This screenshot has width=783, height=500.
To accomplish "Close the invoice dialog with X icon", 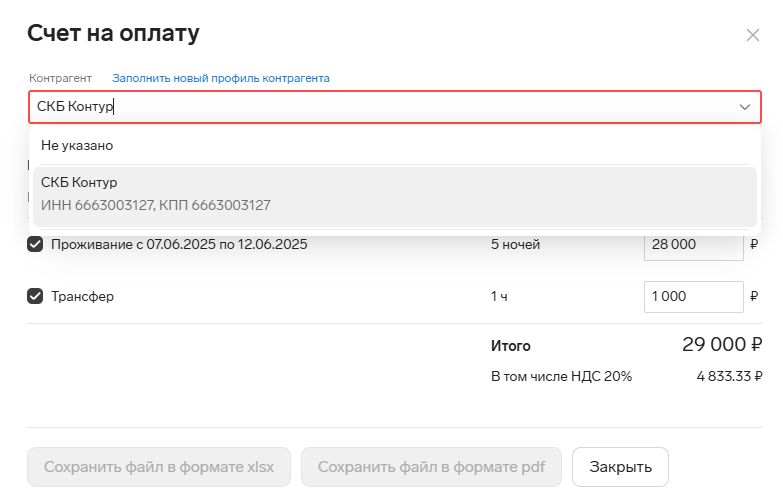I will 753,35.
